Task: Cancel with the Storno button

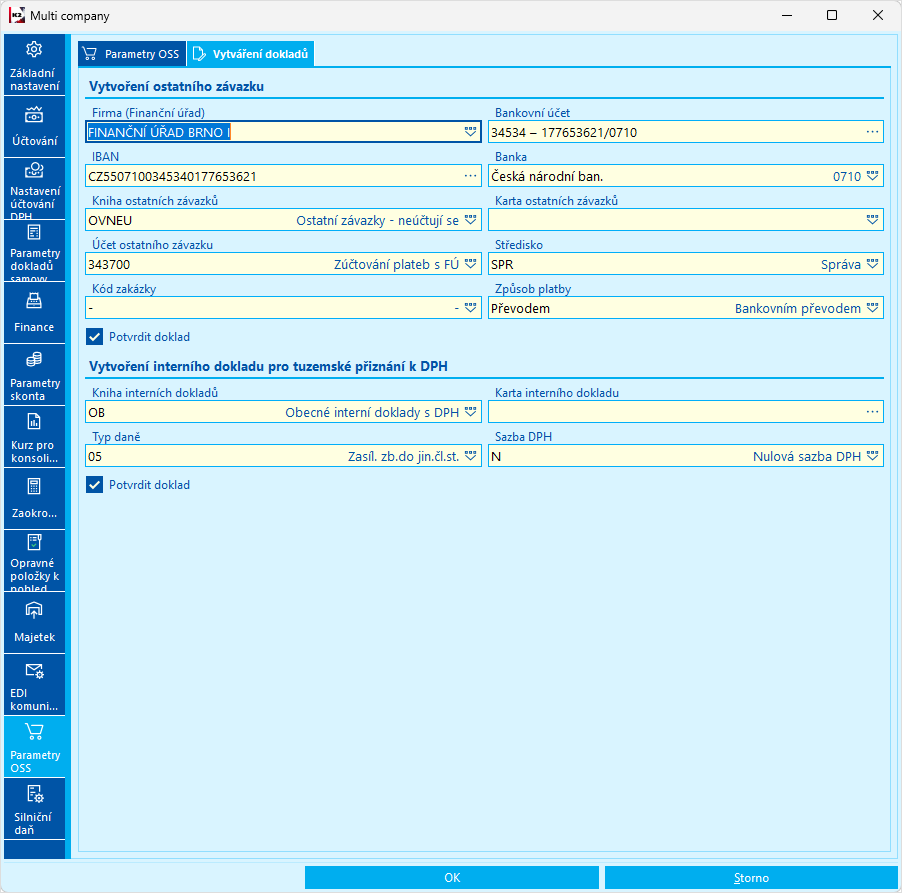Action: (751, 877)
